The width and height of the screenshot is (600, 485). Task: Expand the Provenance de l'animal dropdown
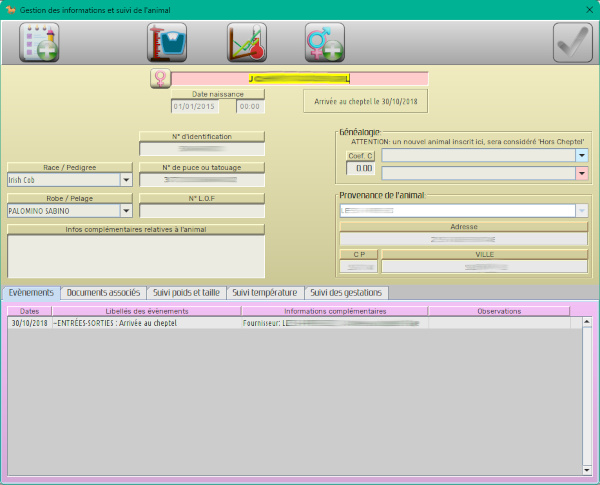pos(581,211)
